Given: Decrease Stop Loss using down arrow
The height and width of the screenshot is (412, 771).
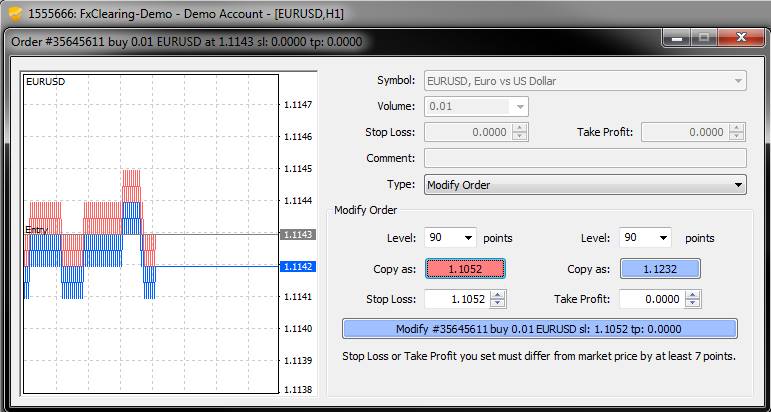Looking at the screenshot, I should 498,303.
